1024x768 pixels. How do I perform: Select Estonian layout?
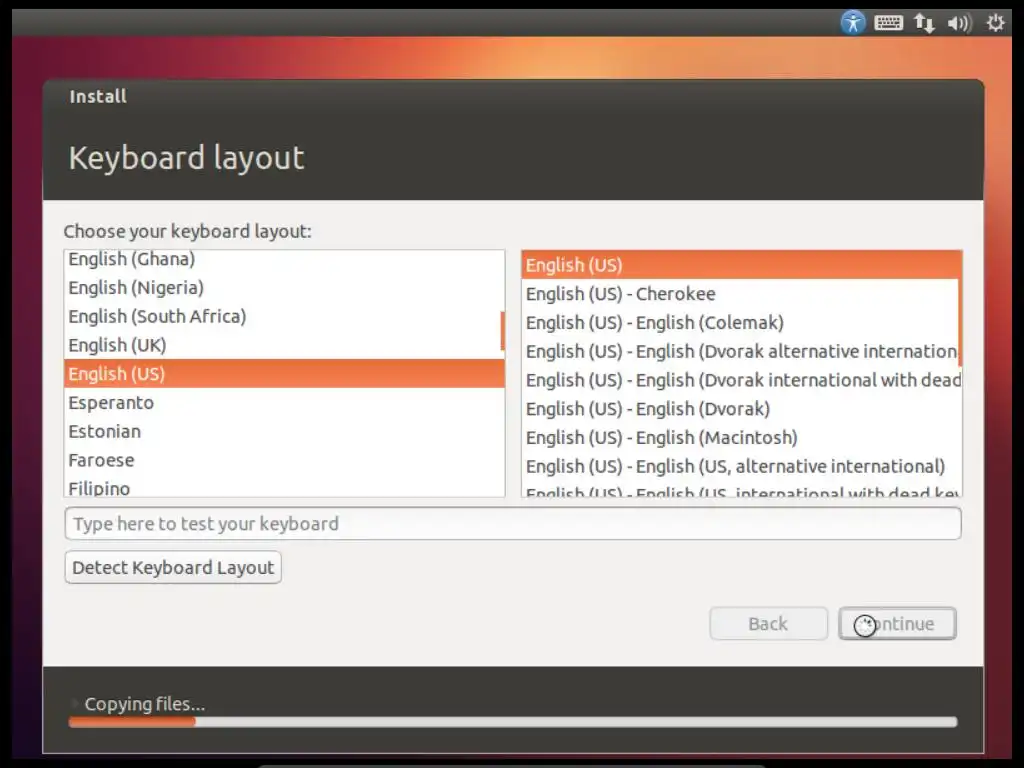coord(284,431)
